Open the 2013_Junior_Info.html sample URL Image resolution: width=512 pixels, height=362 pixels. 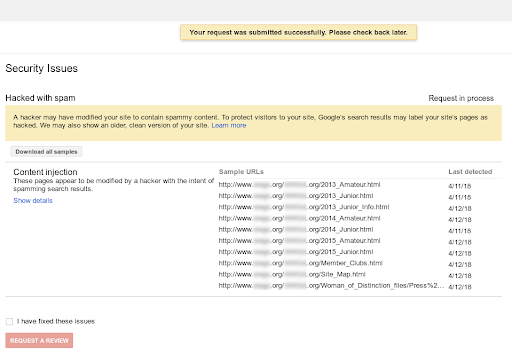tap(304, 207)
